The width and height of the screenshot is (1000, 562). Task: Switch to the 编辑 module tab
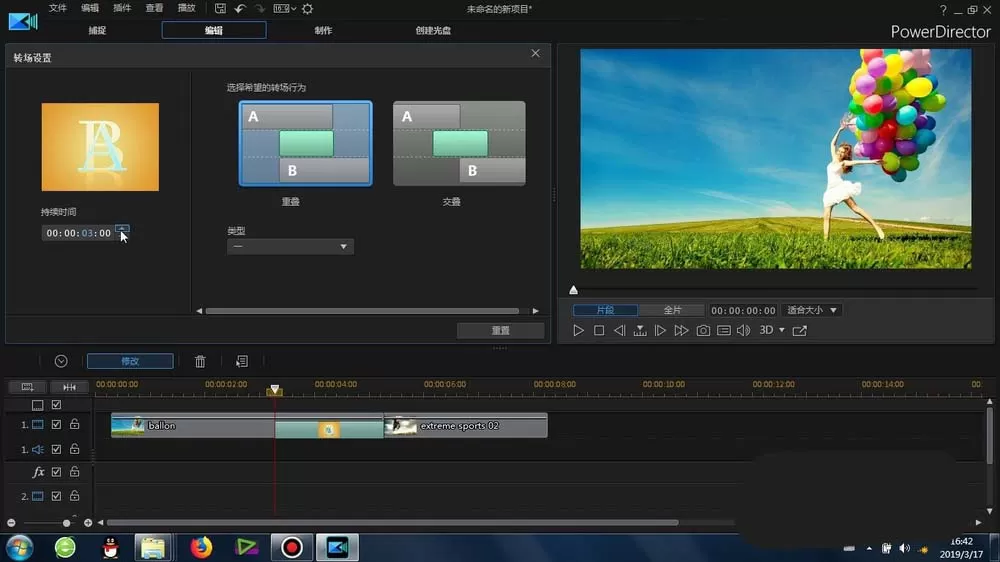tap(214, 30)
